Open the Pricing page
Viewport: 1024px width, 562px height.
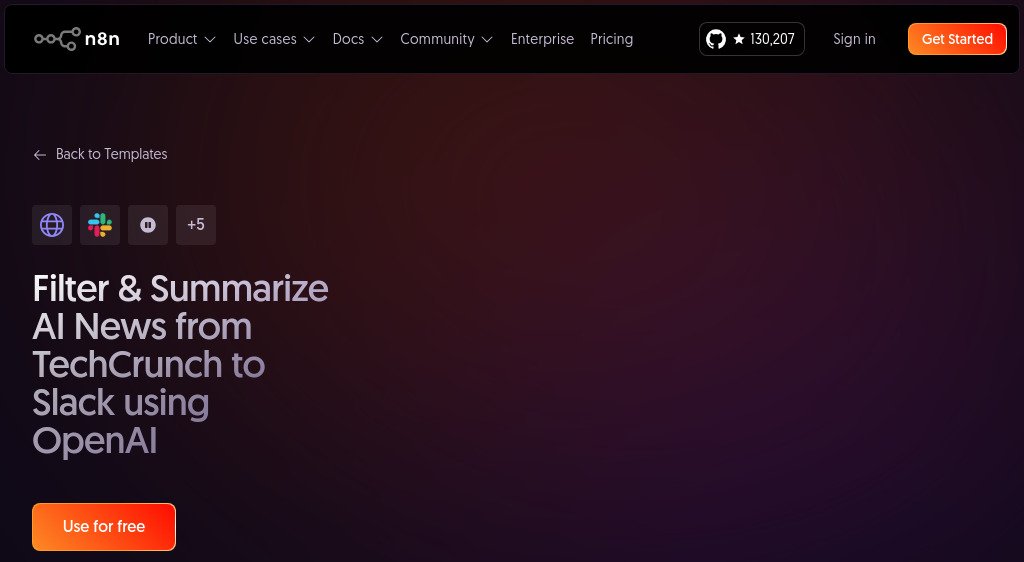[x=611, y=39]
